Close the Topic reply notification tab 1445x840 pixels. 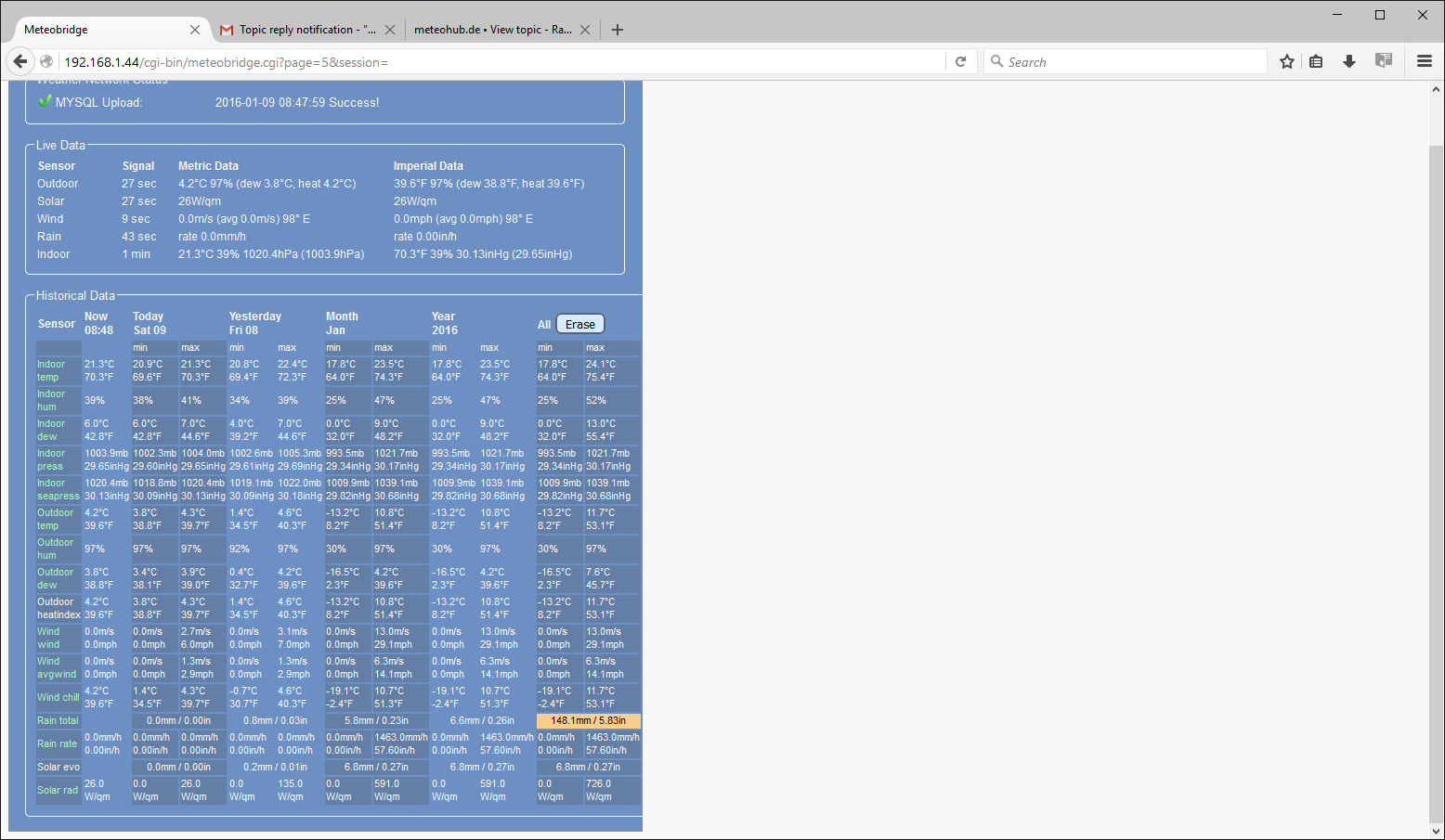click(390, 30)
